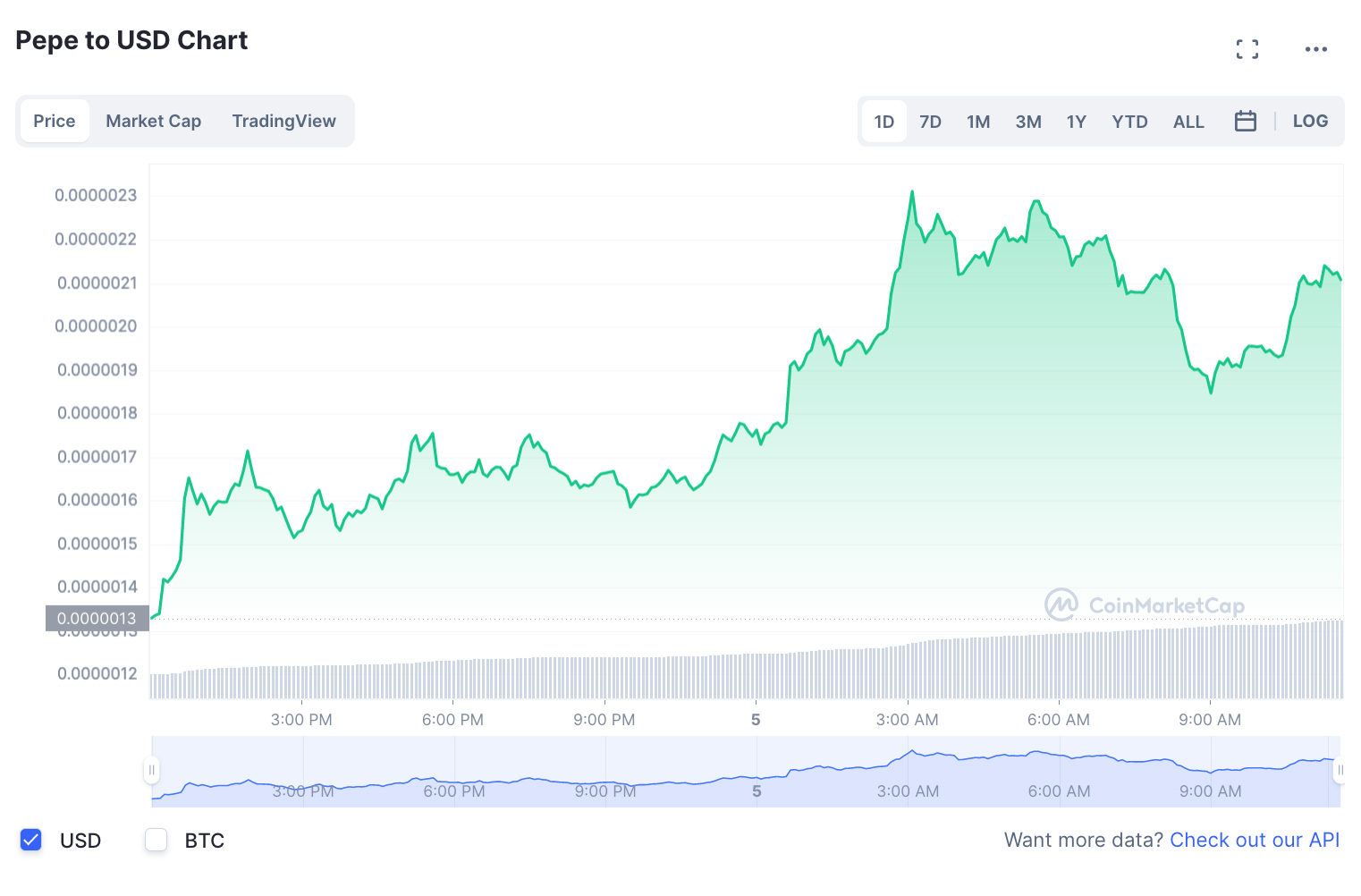Select the Price tab
Screen dimensions: 1361x896
click(x=55, y=121)
